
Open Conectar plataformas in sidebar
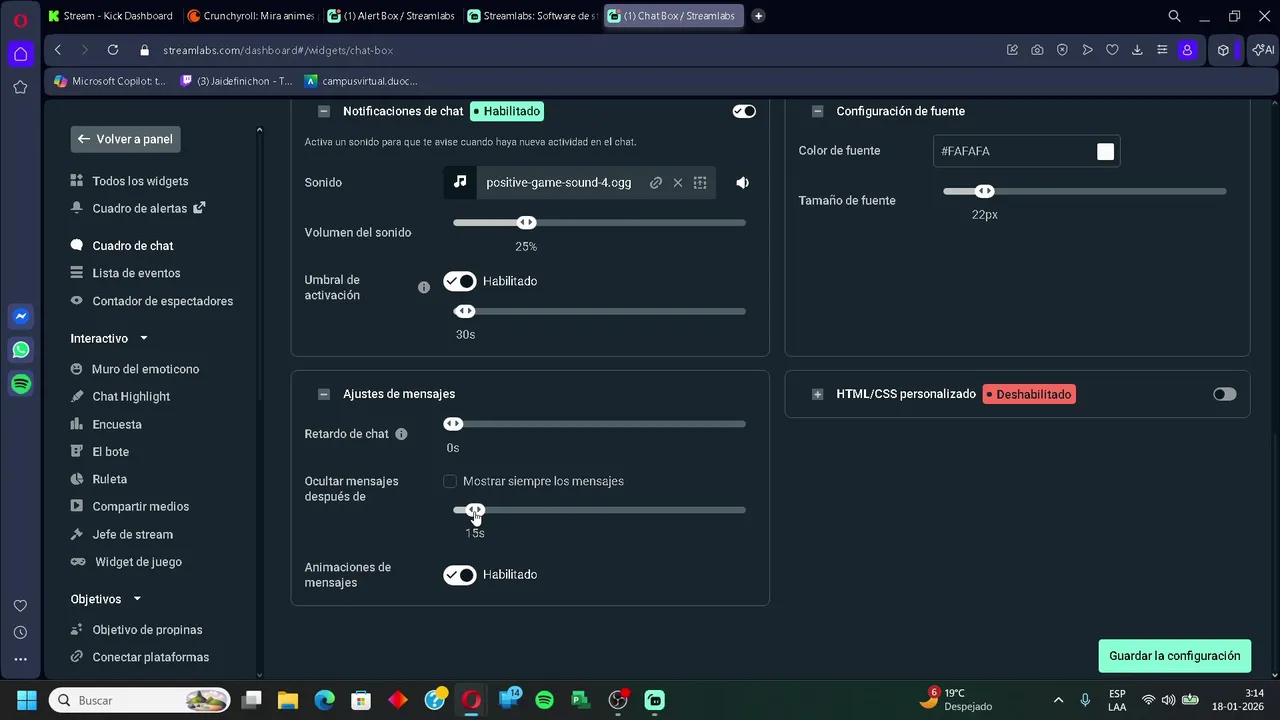[x=150, y=657]
